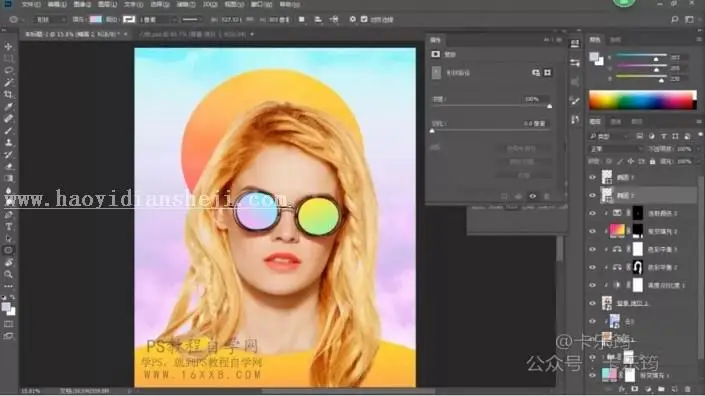The image size is (705, 396).
Task: Toggle the layer filter switch in Layers panel
Action: [700, 135]
